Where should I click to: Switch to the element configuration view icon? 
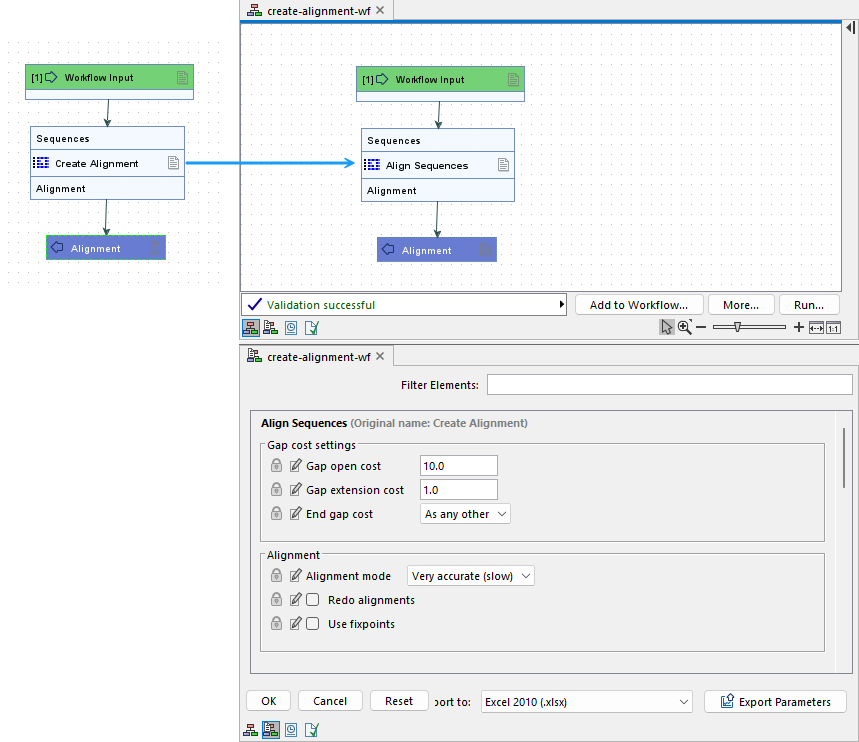tap(271, 327)
